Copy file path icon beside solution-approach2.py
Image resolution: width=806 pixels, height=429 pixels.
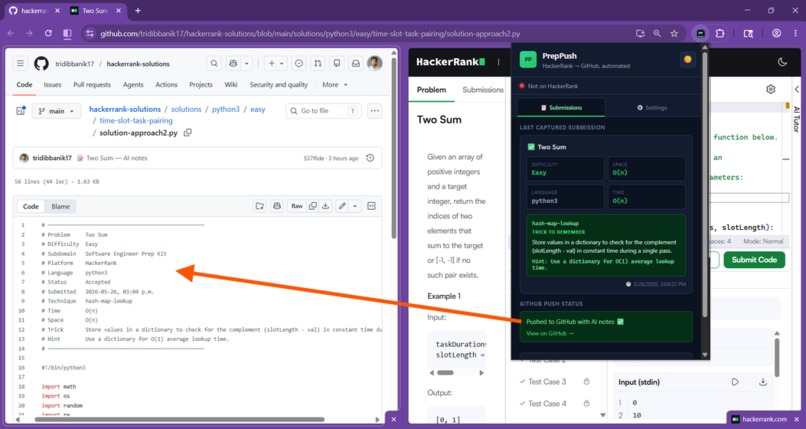pos(188,133)
